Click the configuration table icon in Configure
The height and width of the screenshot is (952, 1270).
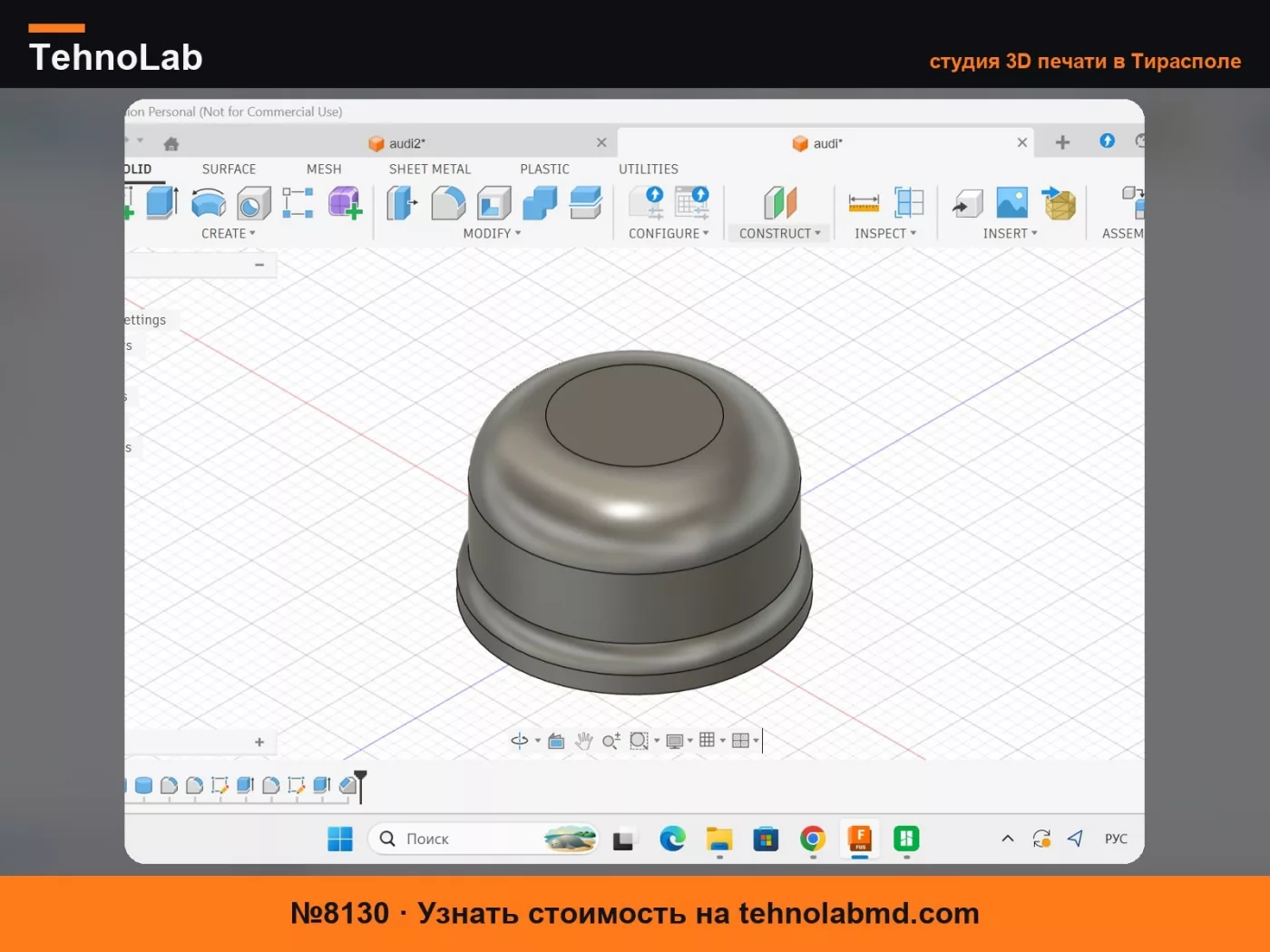click(x=692, y=202)
